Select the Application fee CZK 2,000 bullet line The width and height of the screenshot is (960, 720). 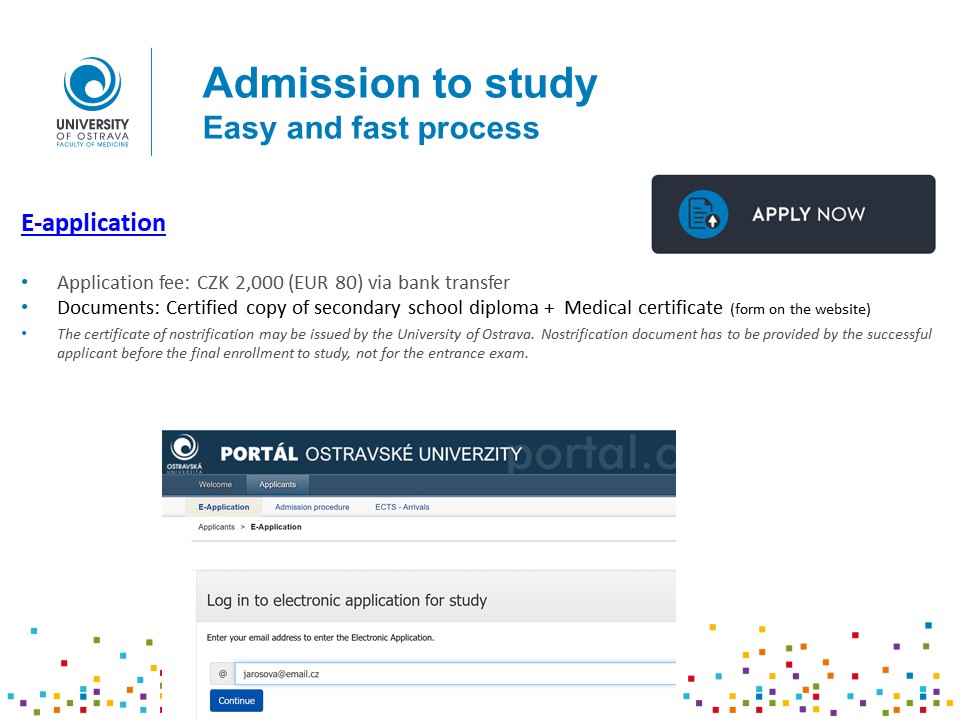[x=283, y=282]
